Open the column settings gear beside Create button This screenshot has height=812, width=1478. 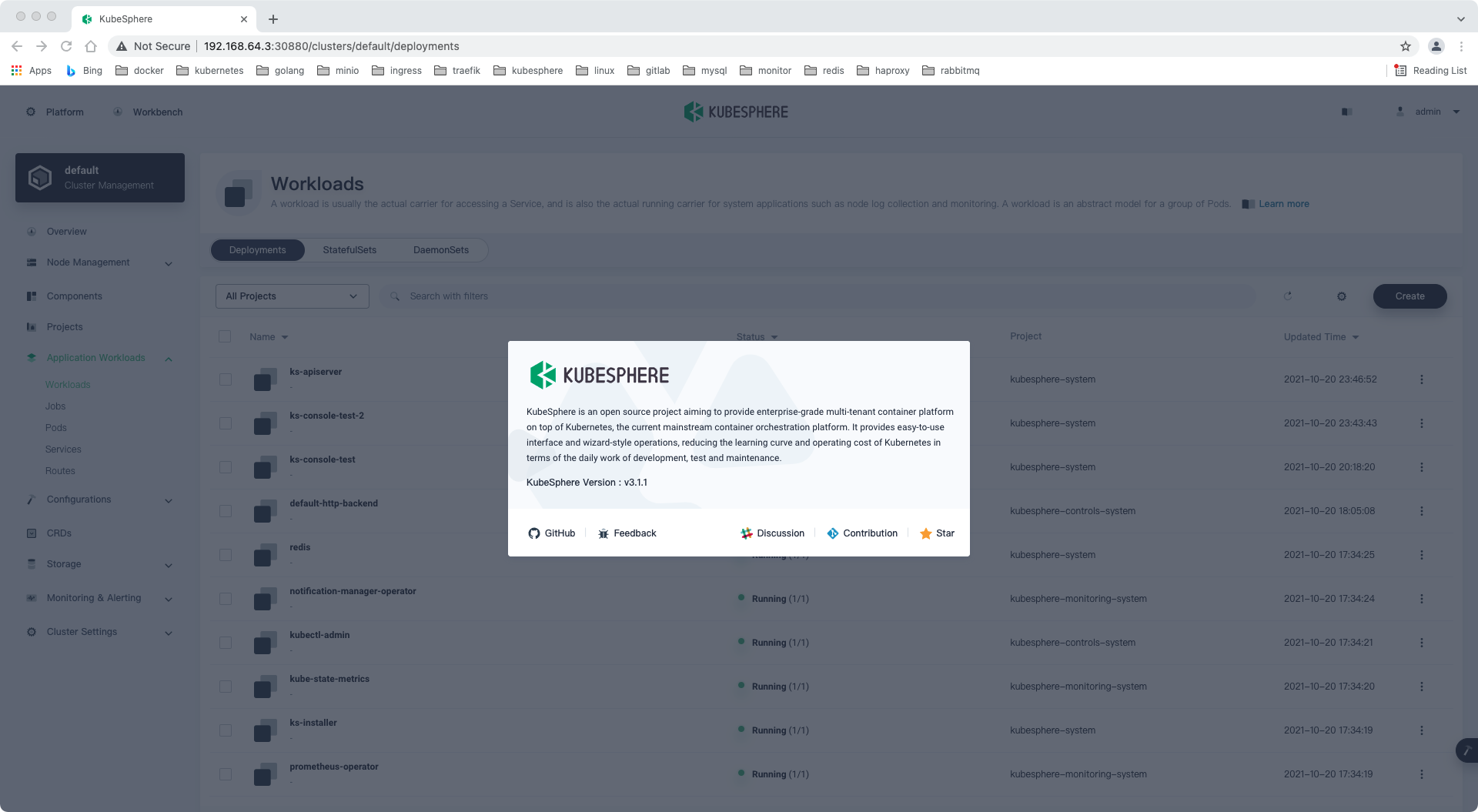1342,296
